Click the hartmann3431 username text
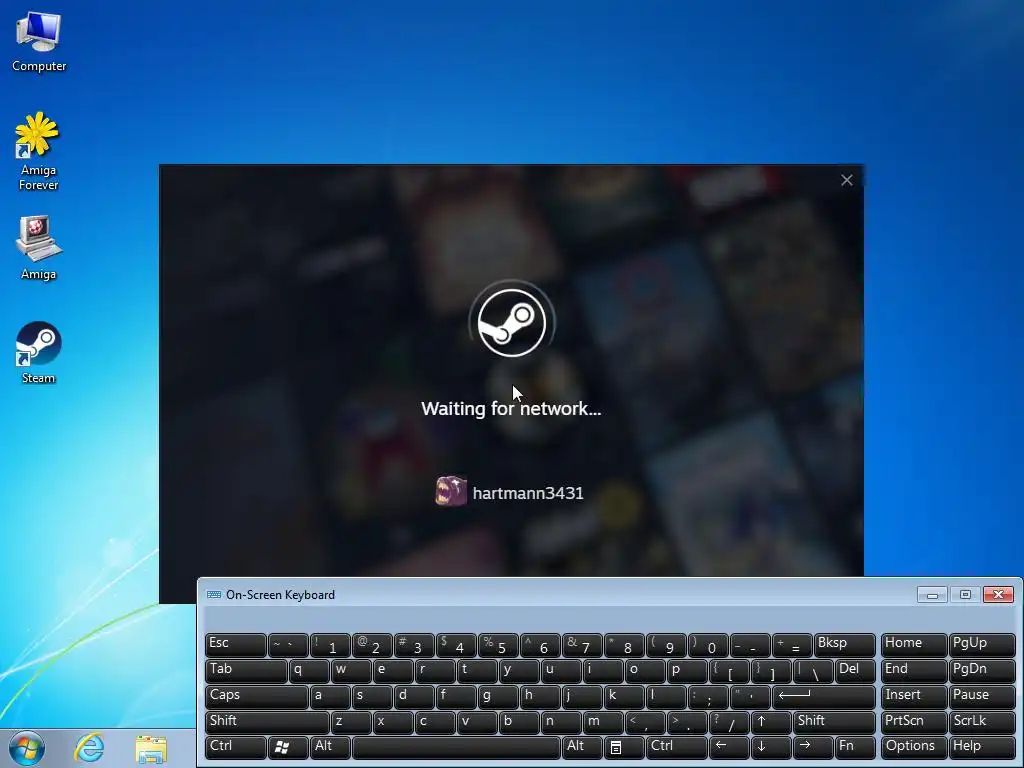 click(528, 493)
